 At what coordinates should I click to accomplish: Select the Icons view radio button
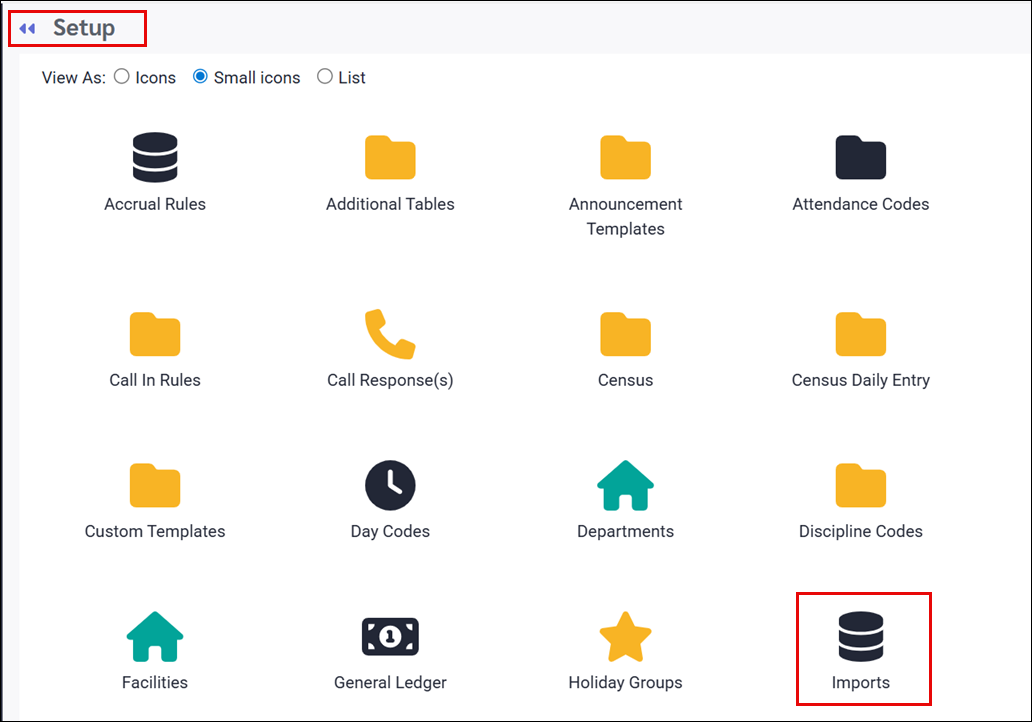click(x=122, y=77)
